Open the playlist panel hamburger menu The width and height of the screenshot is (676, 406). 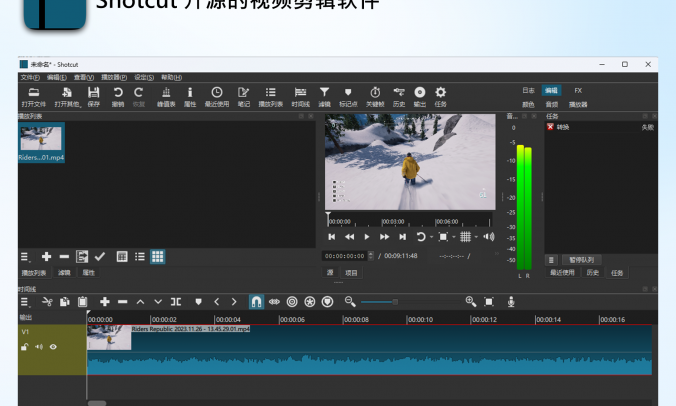pyautogui.click(x=25, y=257)
